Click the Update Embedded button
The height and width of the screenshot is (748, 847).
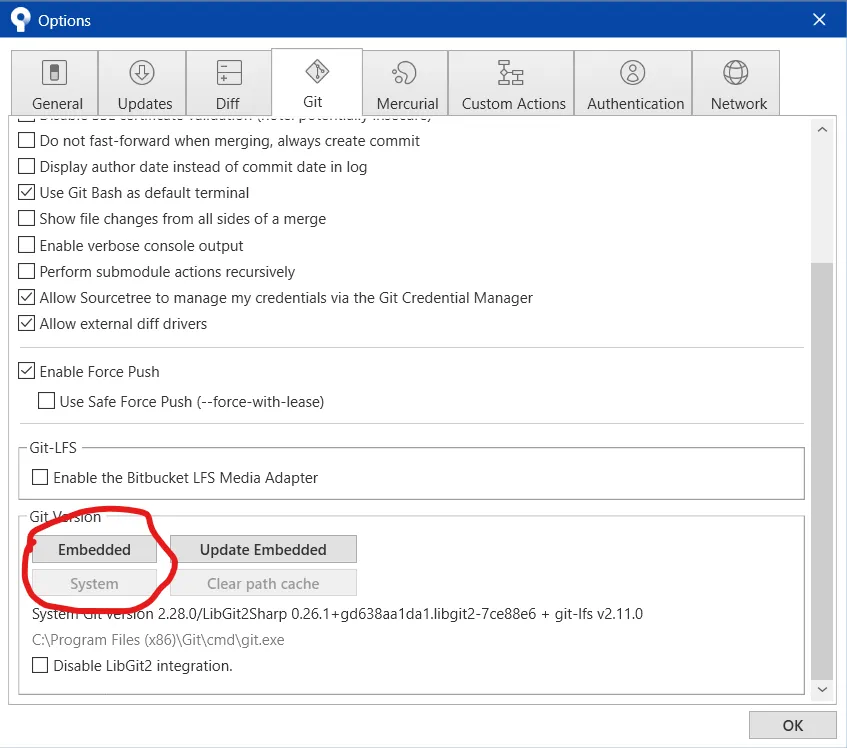[263, 549]
